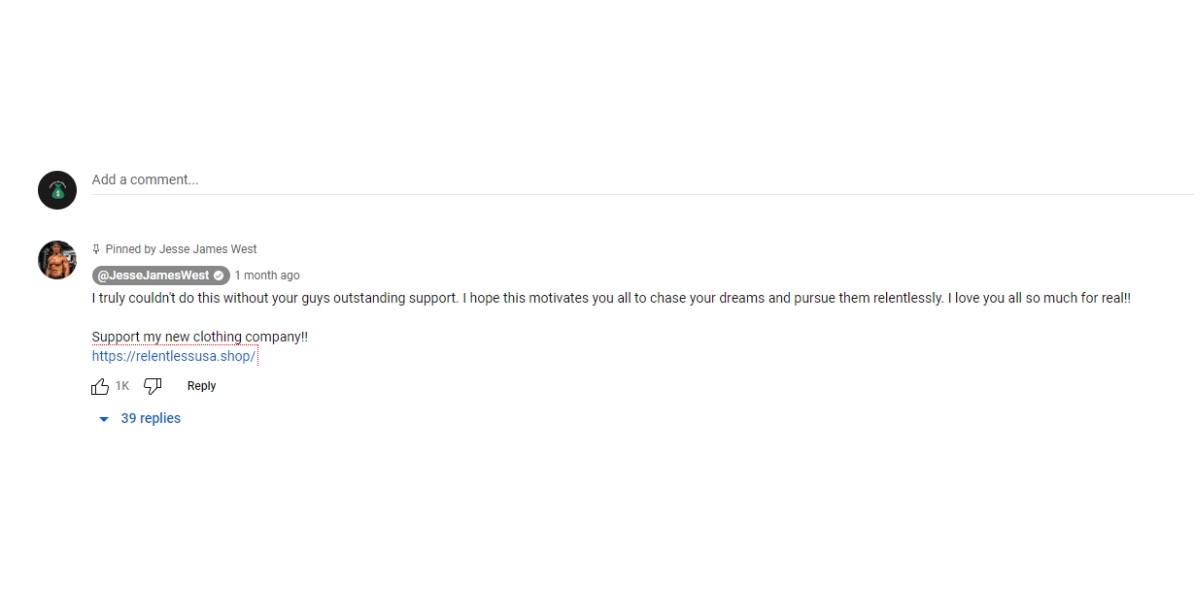Click the '1 month ago' timestamp

tap(267, 276)
